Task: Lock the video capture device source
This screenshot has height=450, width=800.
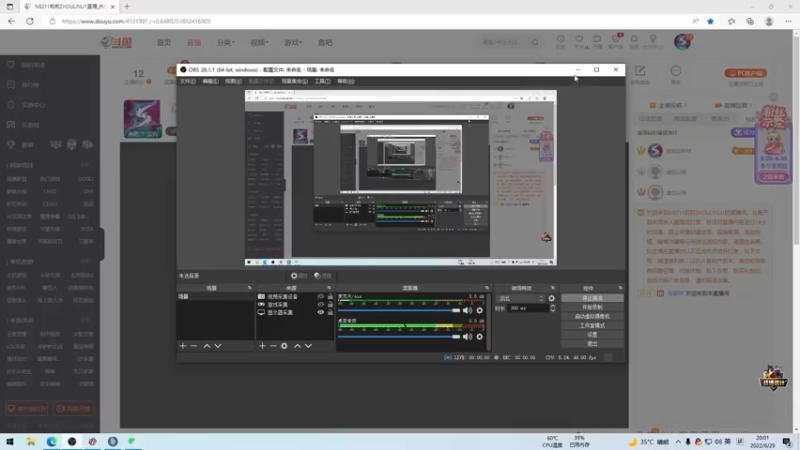Action: tap(330, 296)
